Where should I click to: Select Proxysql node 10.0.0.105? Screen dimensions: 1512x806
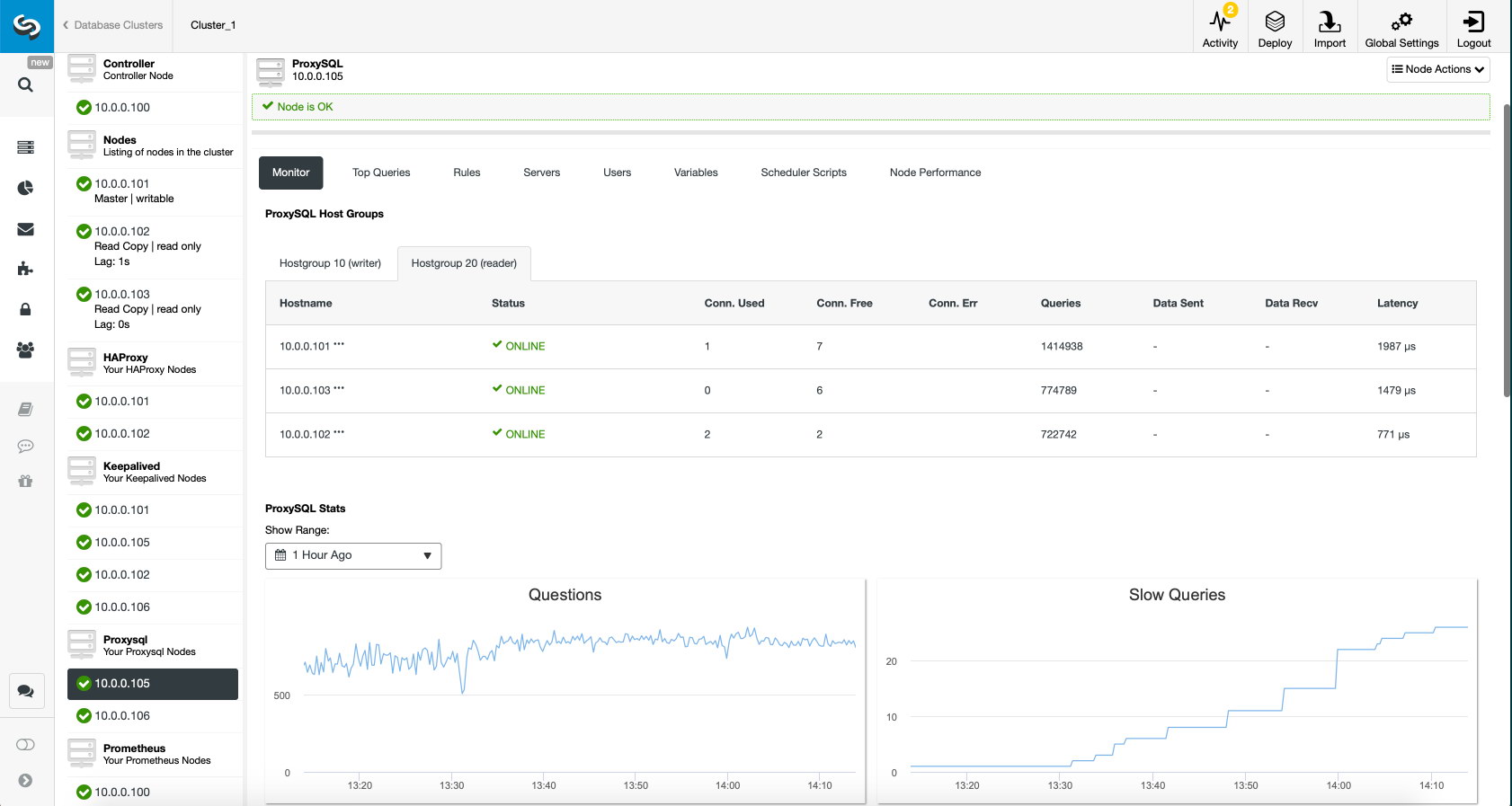point(153,684)
